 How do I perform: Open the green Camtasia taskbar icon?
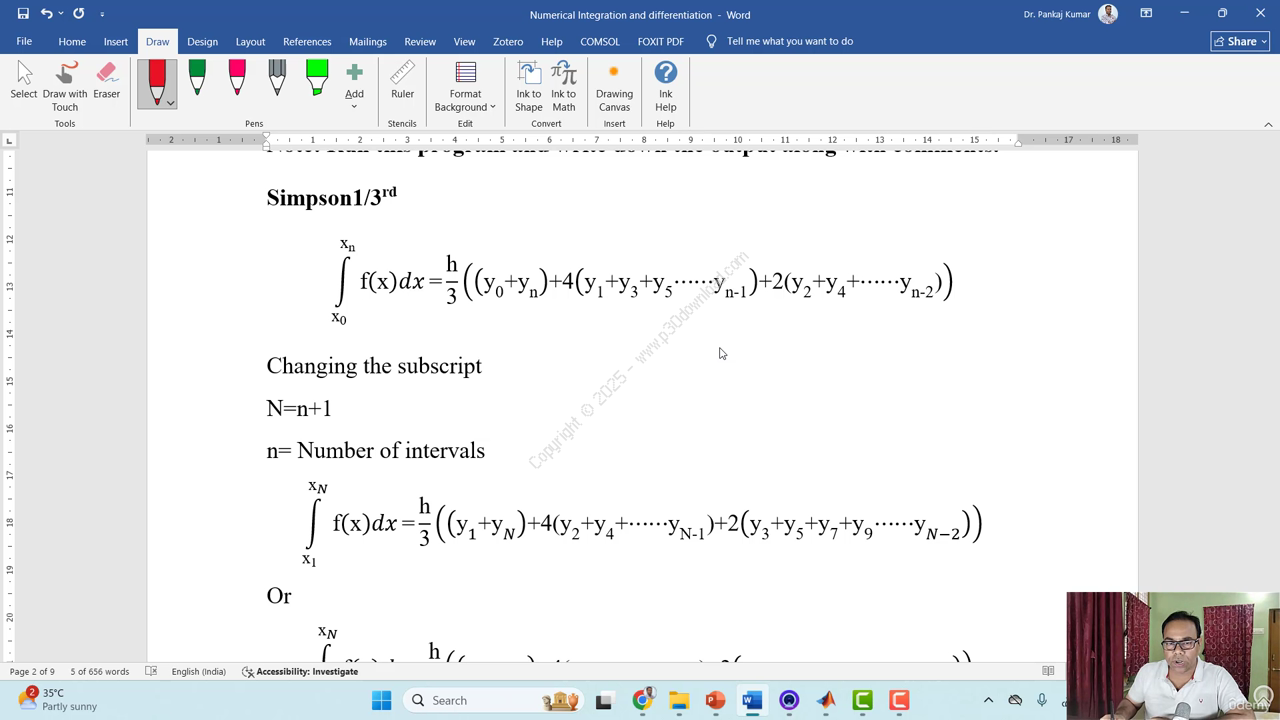coord(862,700)
